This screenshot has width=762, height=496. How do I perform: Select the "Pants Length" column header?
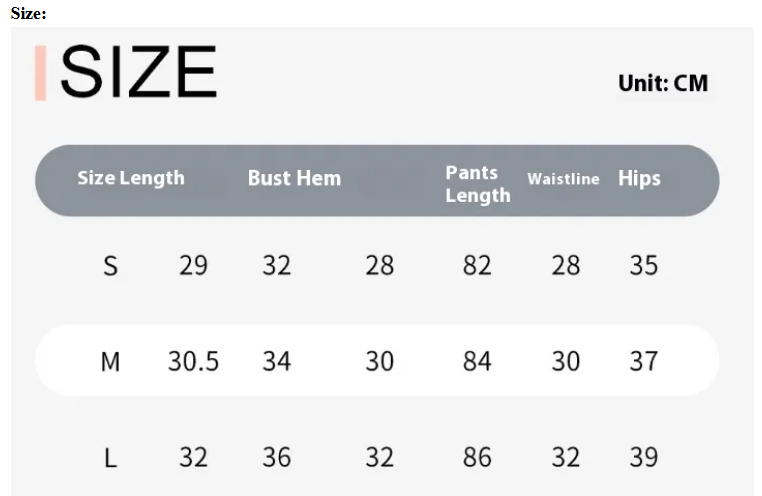click(477, 184)
